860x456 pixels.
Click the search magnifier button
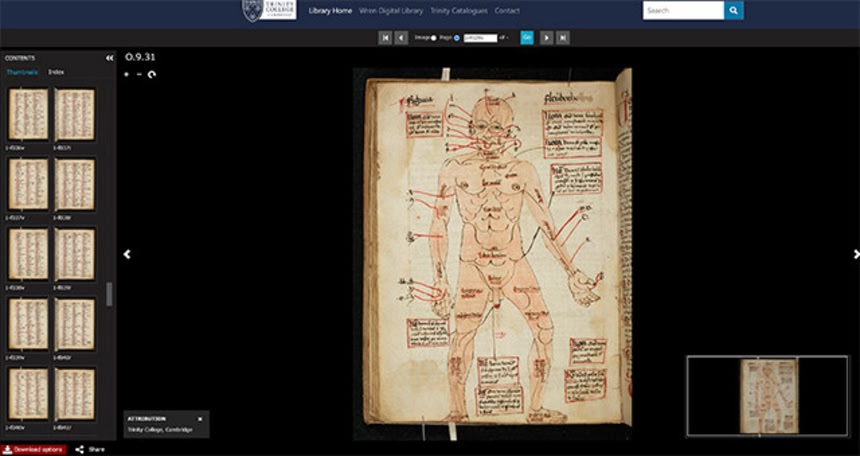(734, 11)
